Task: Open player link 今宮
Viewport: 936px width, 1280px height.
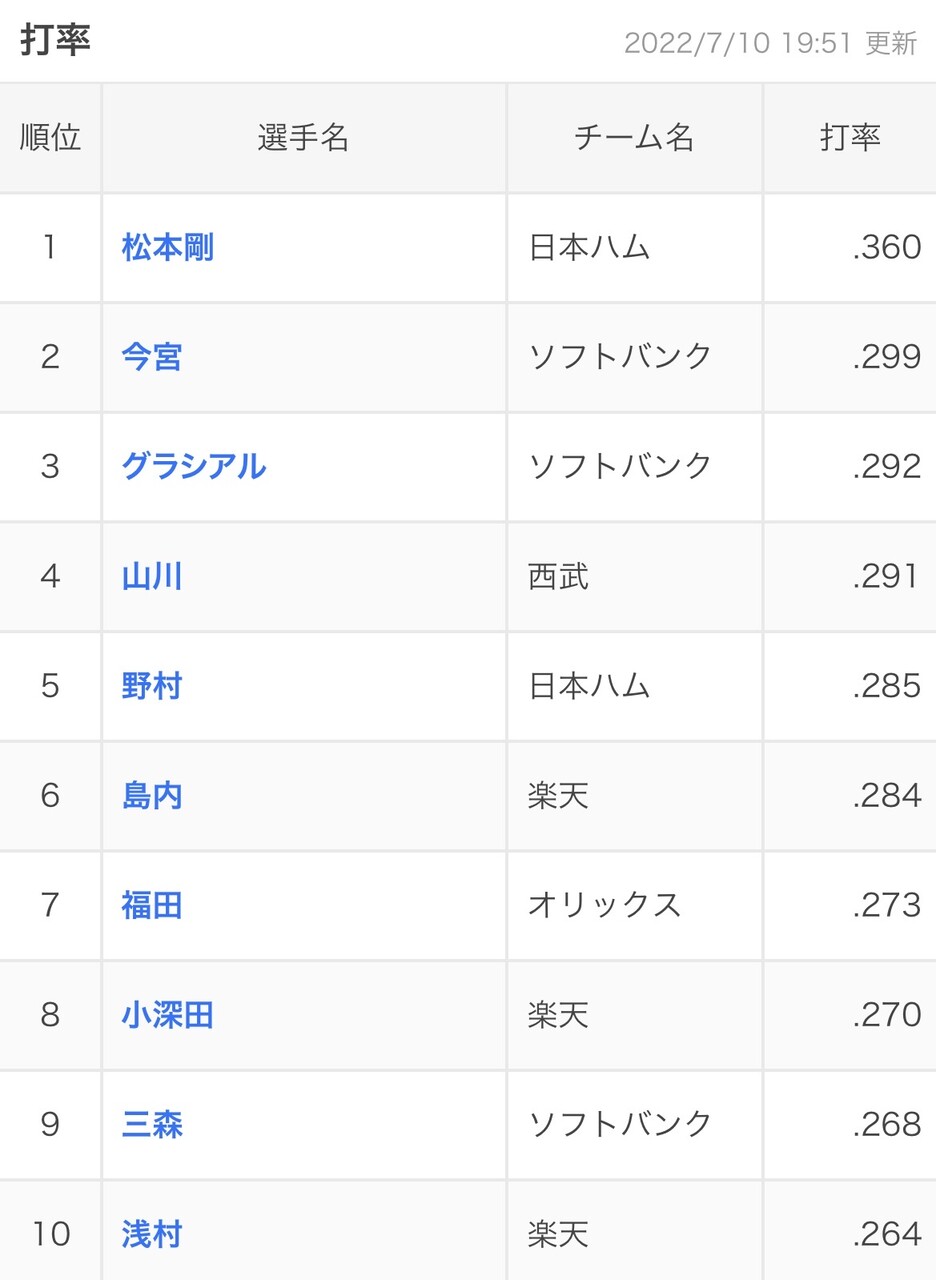Action: [152, 357]
